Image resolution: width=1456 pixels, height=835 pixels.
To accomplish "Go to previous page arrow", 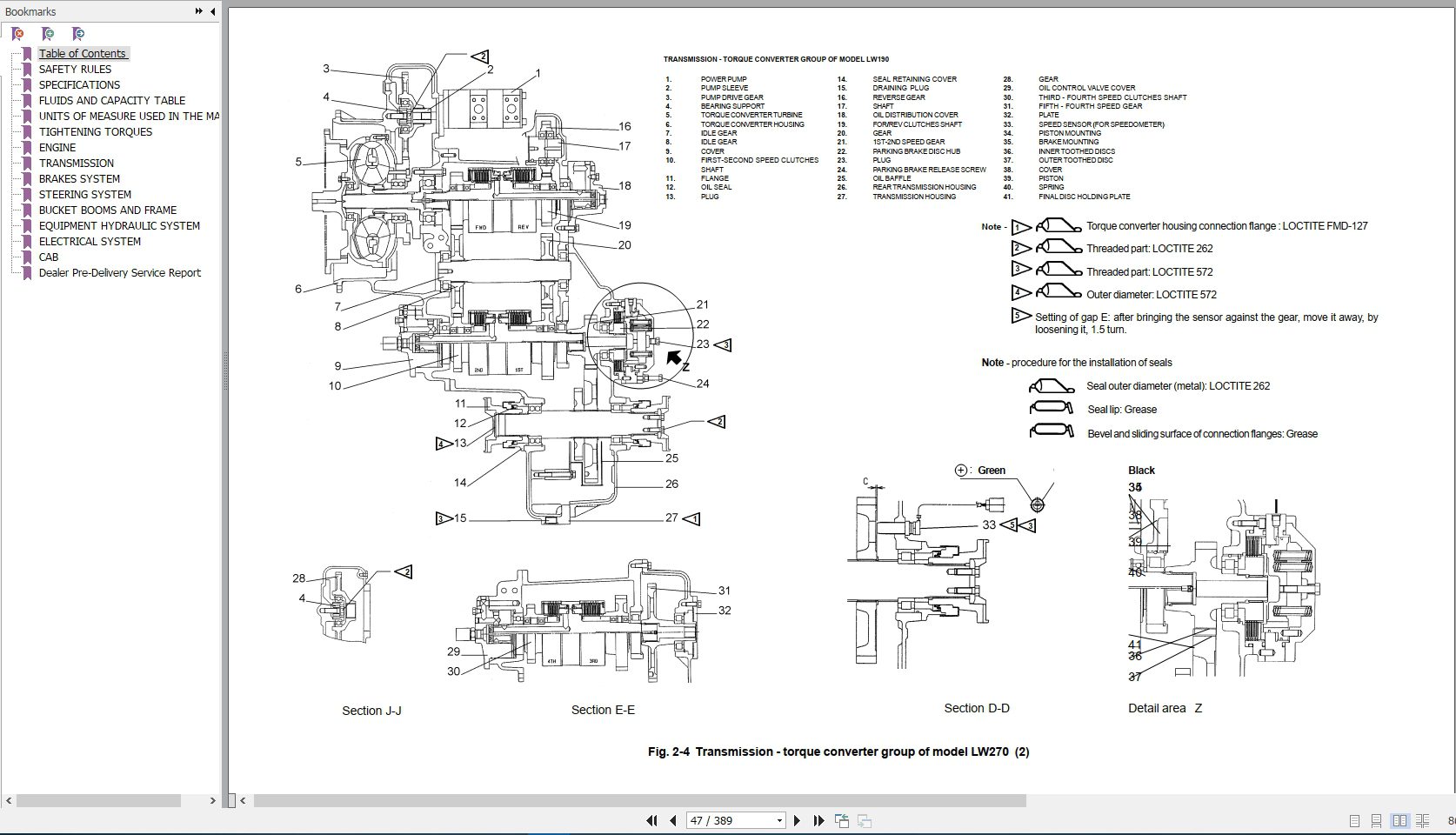I will point(673,820).
